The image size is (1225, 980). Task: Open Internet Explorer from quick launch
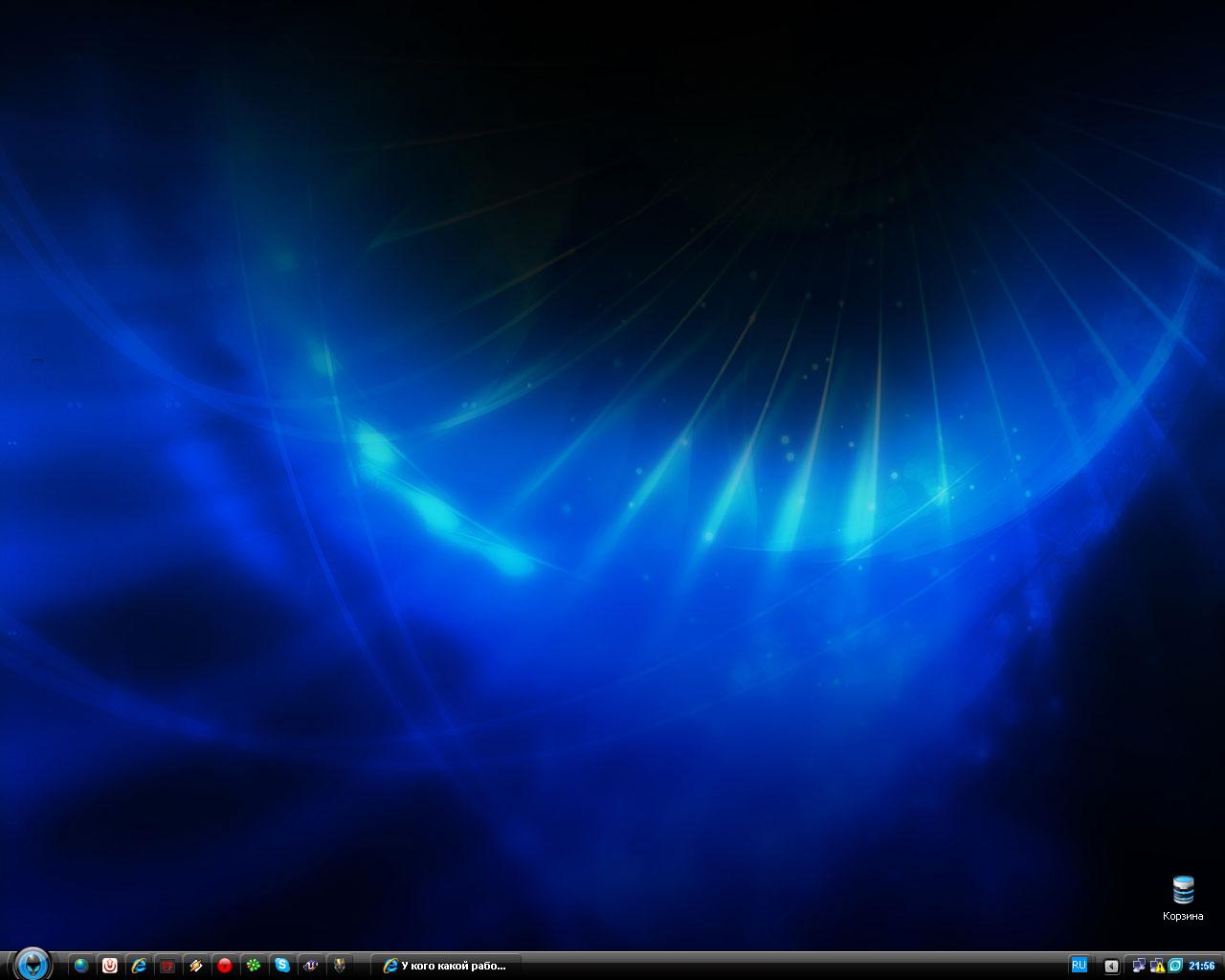[x=139, y=966]
